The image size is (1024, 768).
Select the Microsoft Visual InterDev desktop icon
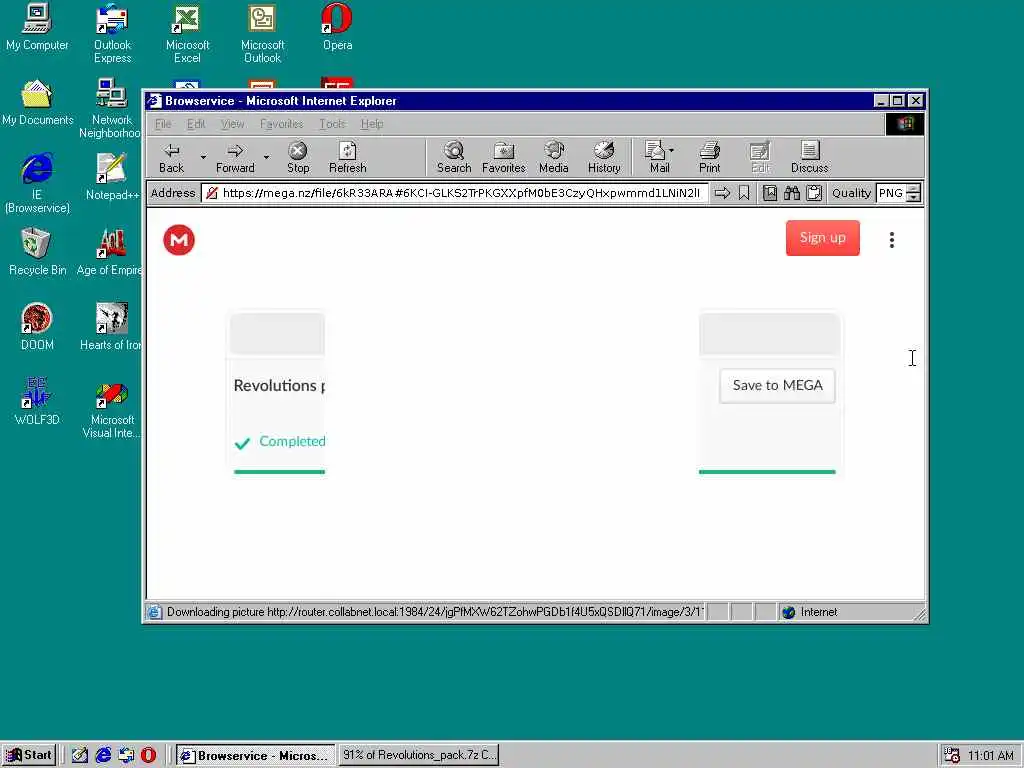(x=112, y=410)
